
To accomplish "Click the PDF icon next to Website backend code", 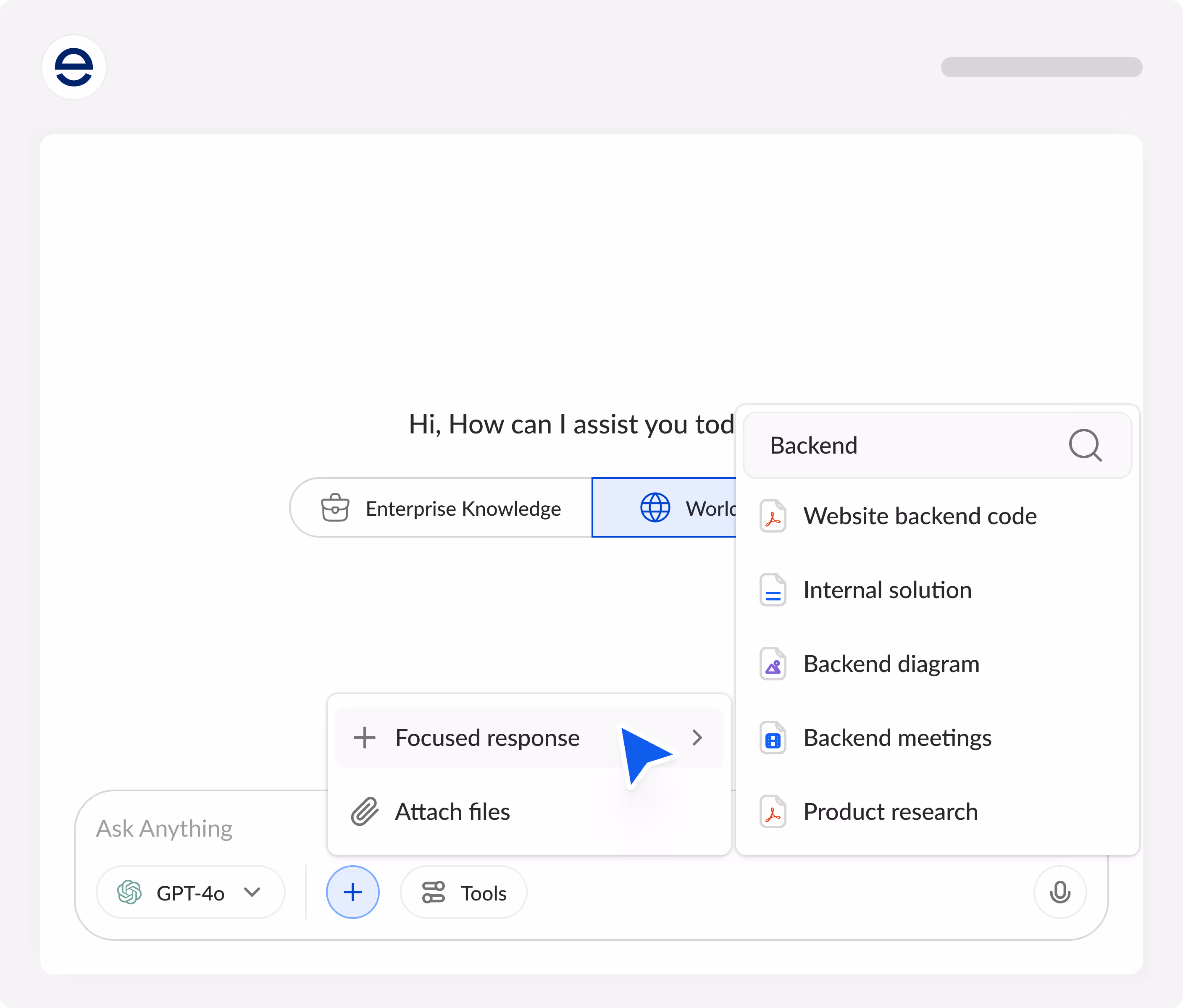I will (x=773, y=516).
